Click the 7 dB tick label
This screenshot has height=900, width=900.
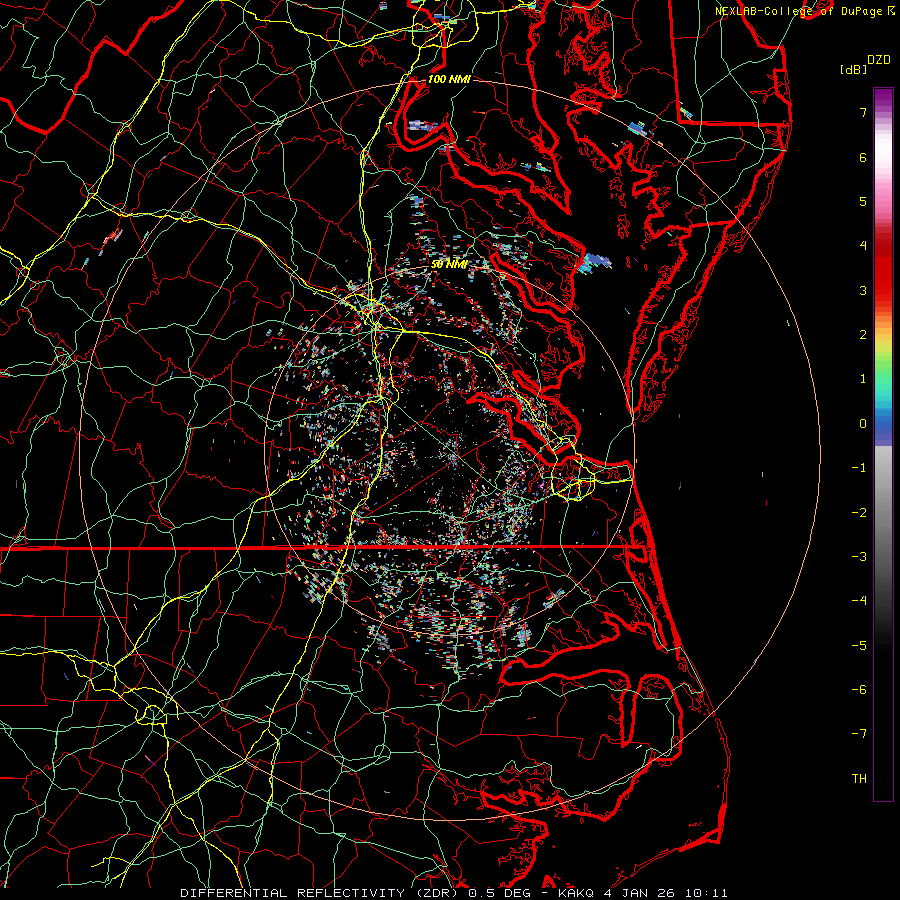(x=862, y=113)
